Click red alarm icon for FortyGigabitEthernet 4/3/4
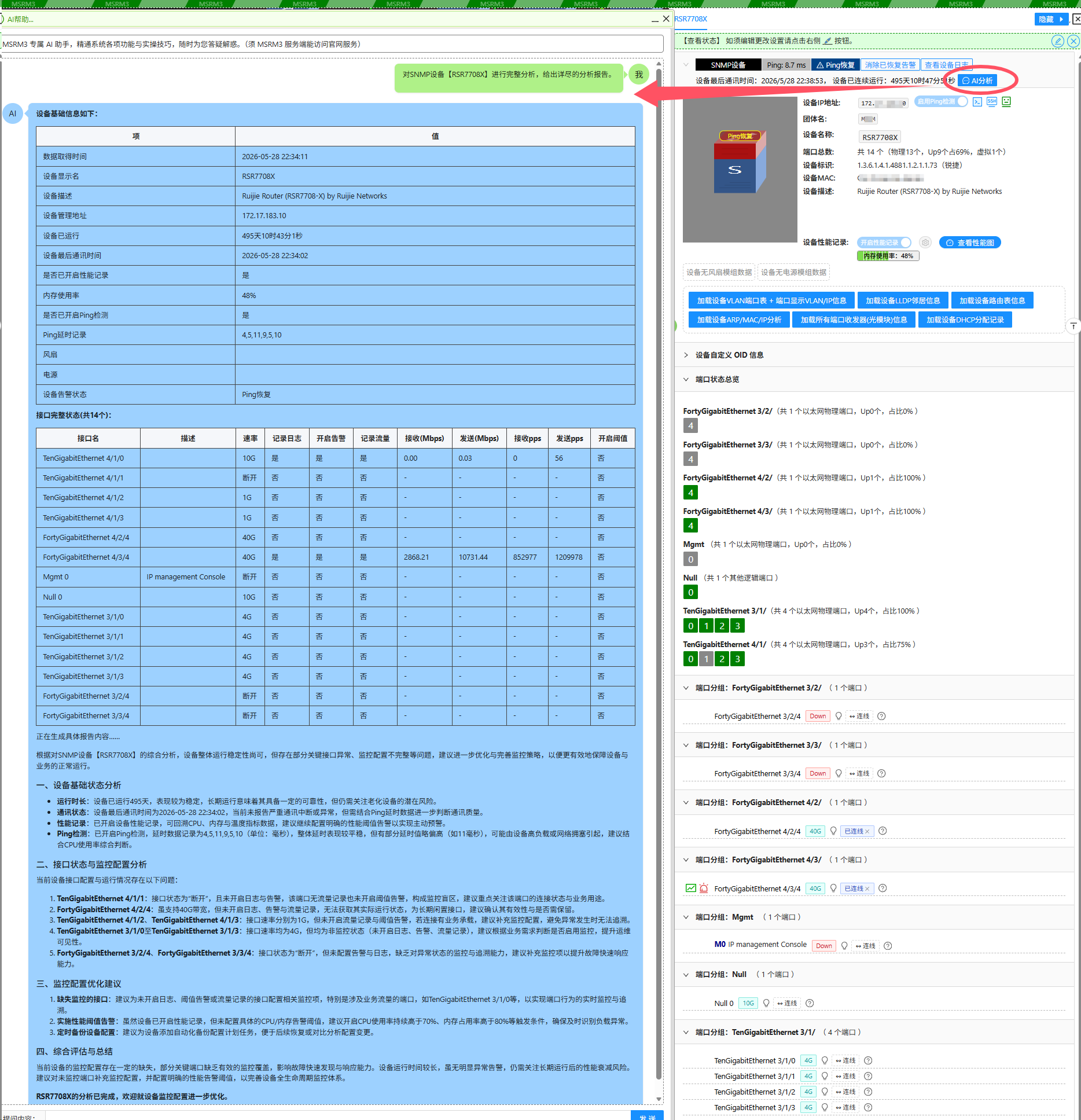 click(x=704, y=888)
